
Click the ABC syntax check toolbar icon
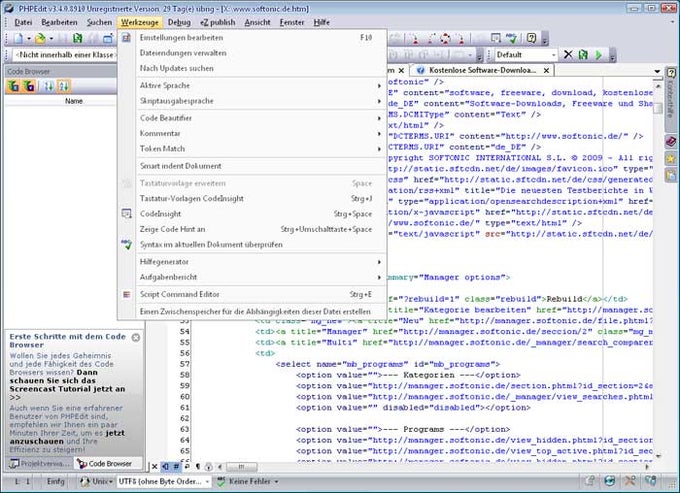(x=512, y=39)
